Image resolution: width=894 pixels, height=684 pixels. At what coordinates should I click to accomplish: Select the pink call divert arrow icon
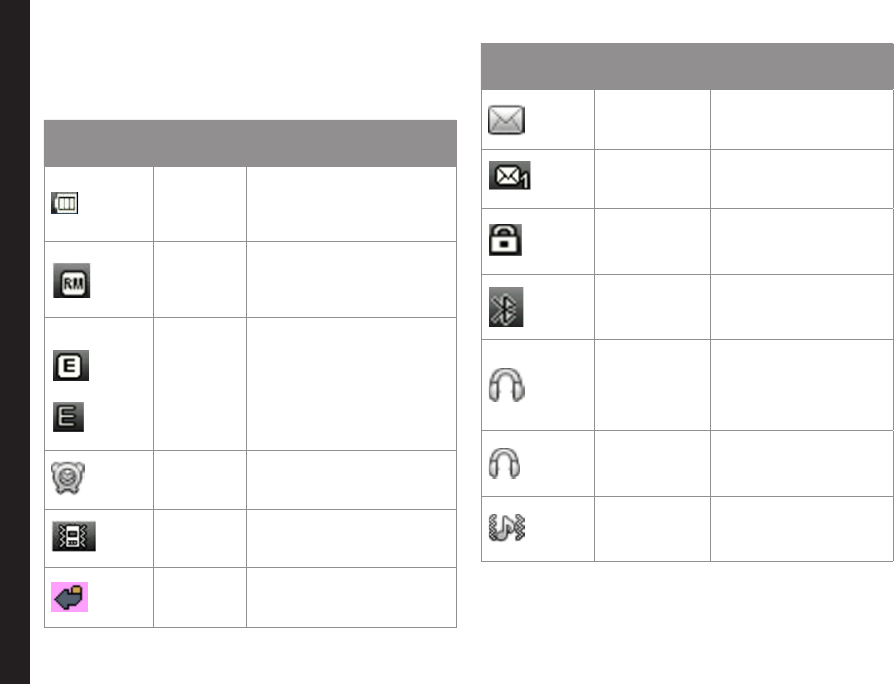click(70, 597)
